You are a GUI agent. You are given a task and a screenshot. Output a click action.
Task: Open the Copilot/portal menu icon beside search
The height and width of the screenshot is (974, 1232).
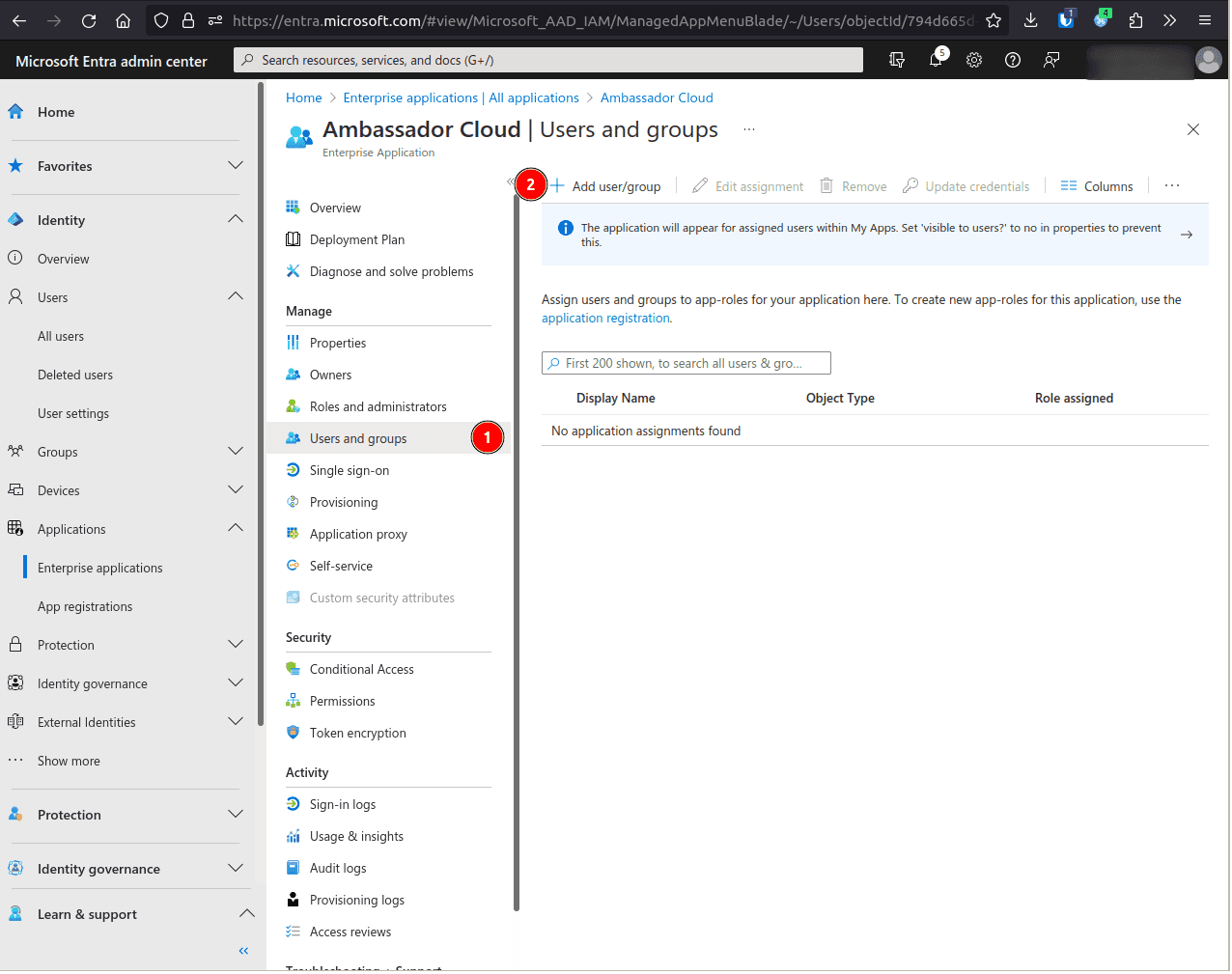pos(897,60)
